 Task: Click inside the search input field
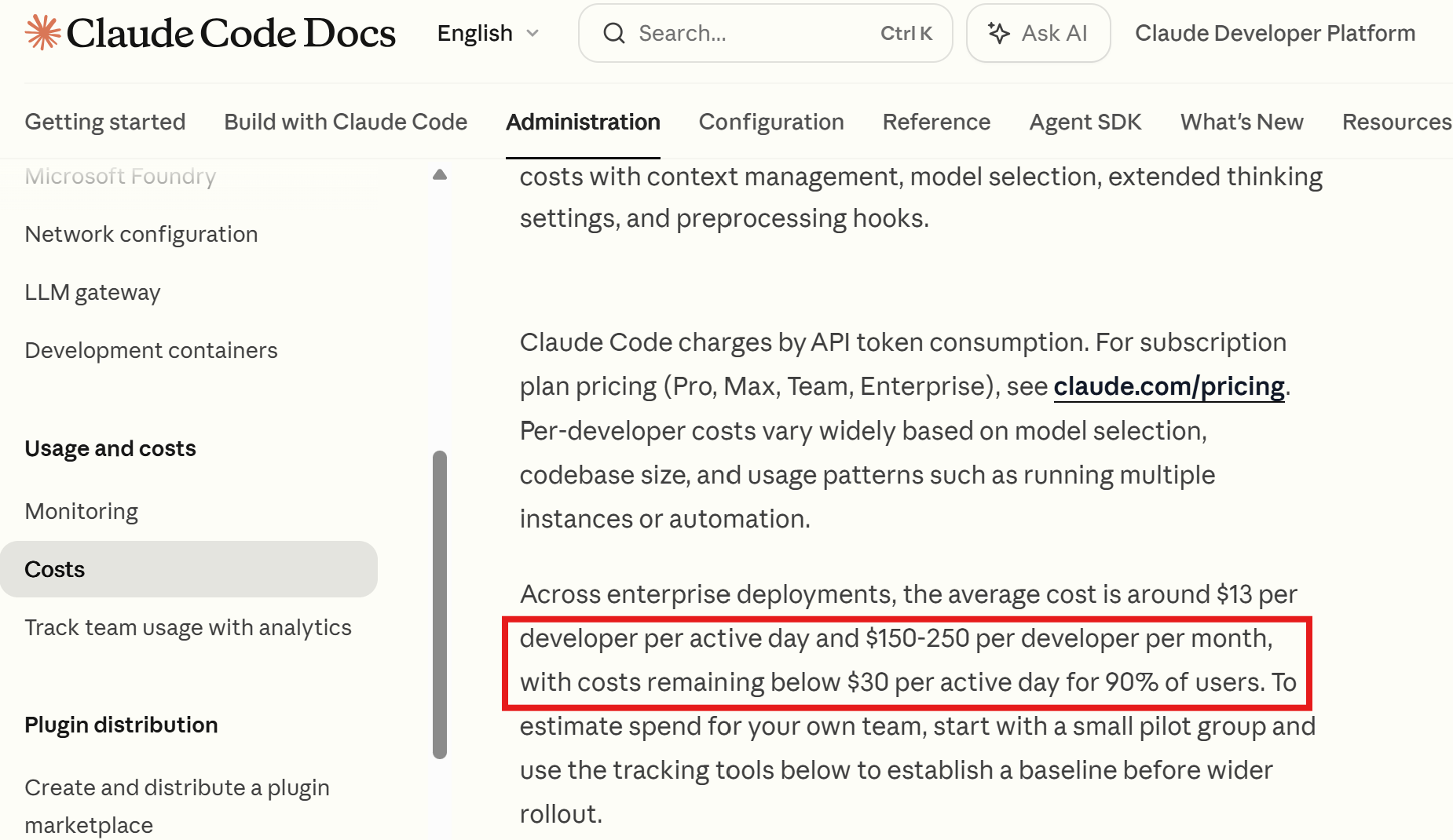pyautogui.click(x=746, y=33)
